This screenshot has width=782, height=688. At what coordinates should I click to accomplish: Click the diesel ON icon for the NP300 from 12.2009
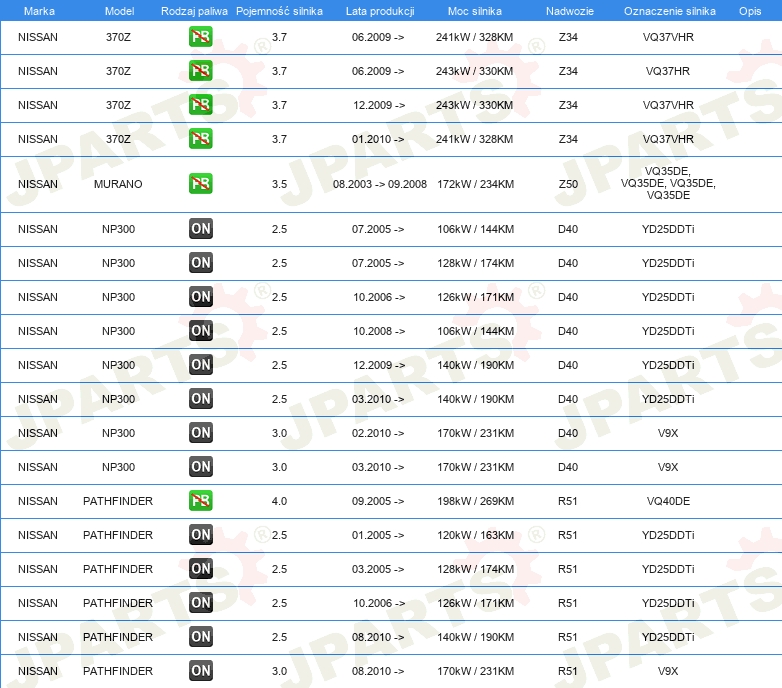pos(200,365)
